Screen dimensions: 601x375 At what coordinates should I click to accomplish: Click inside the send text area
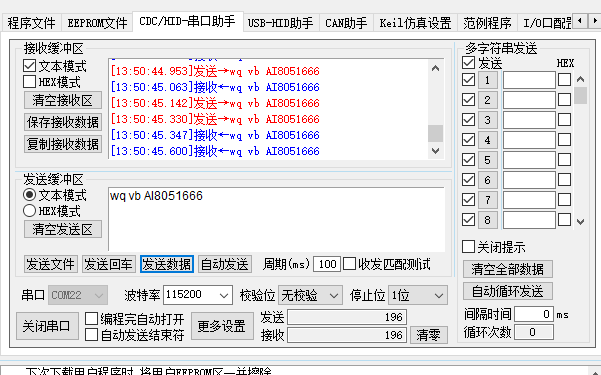(276, 219)
